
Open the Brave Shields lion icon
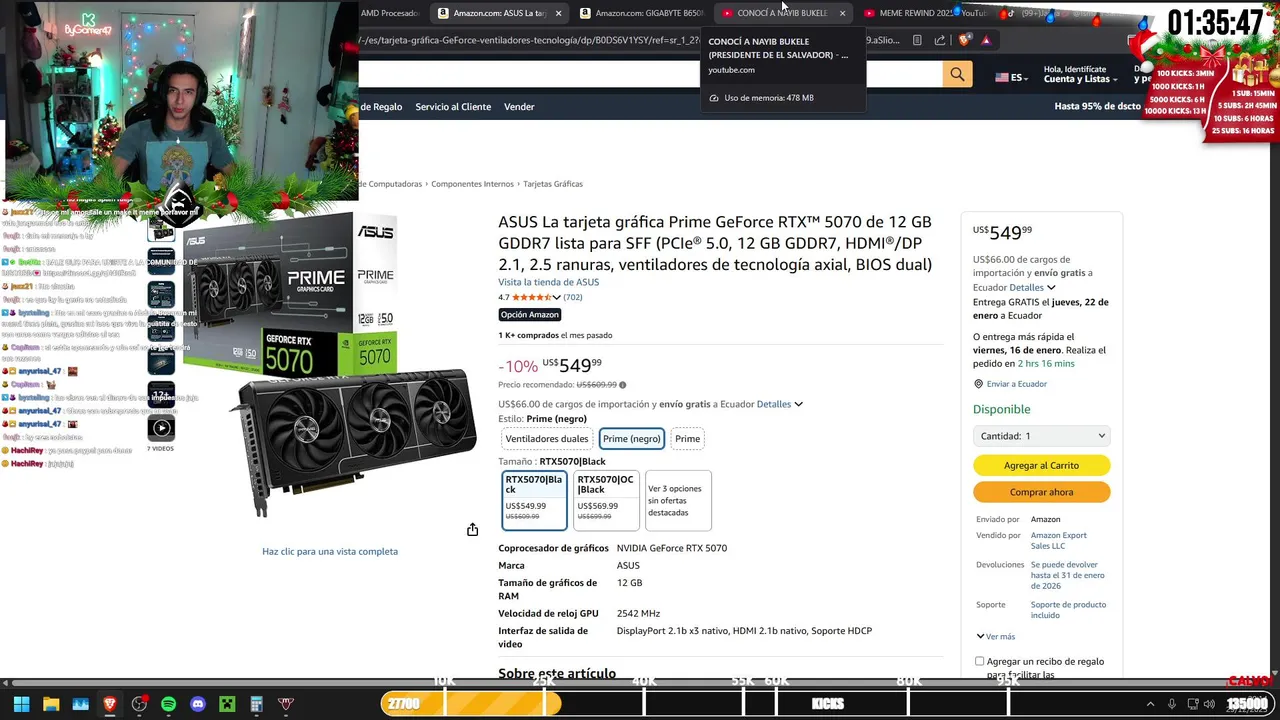point(964,40)
